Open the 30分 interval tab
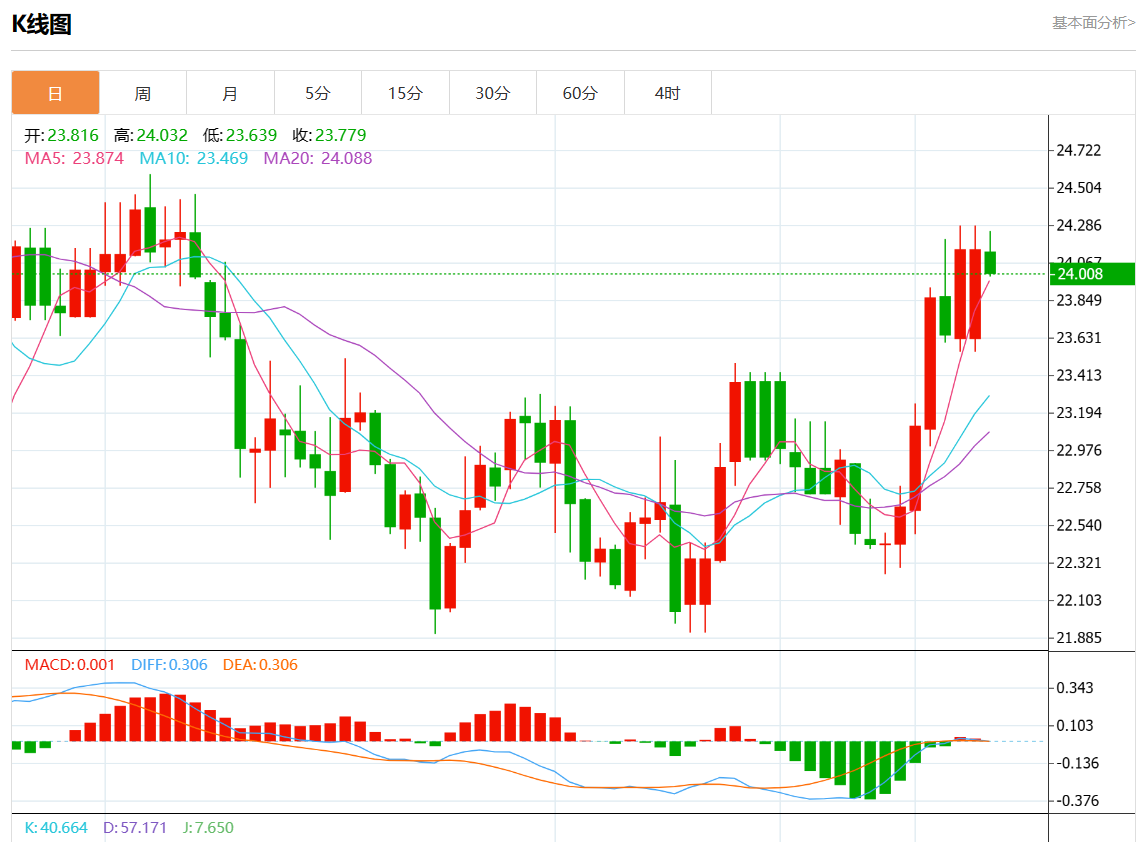This screenshot has width=1145, height=842. 493,93
